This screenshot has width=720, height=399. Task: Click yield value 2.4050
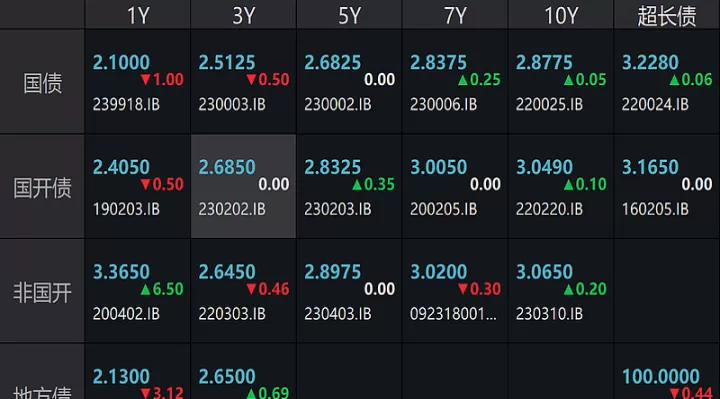(x=121, y=167)
